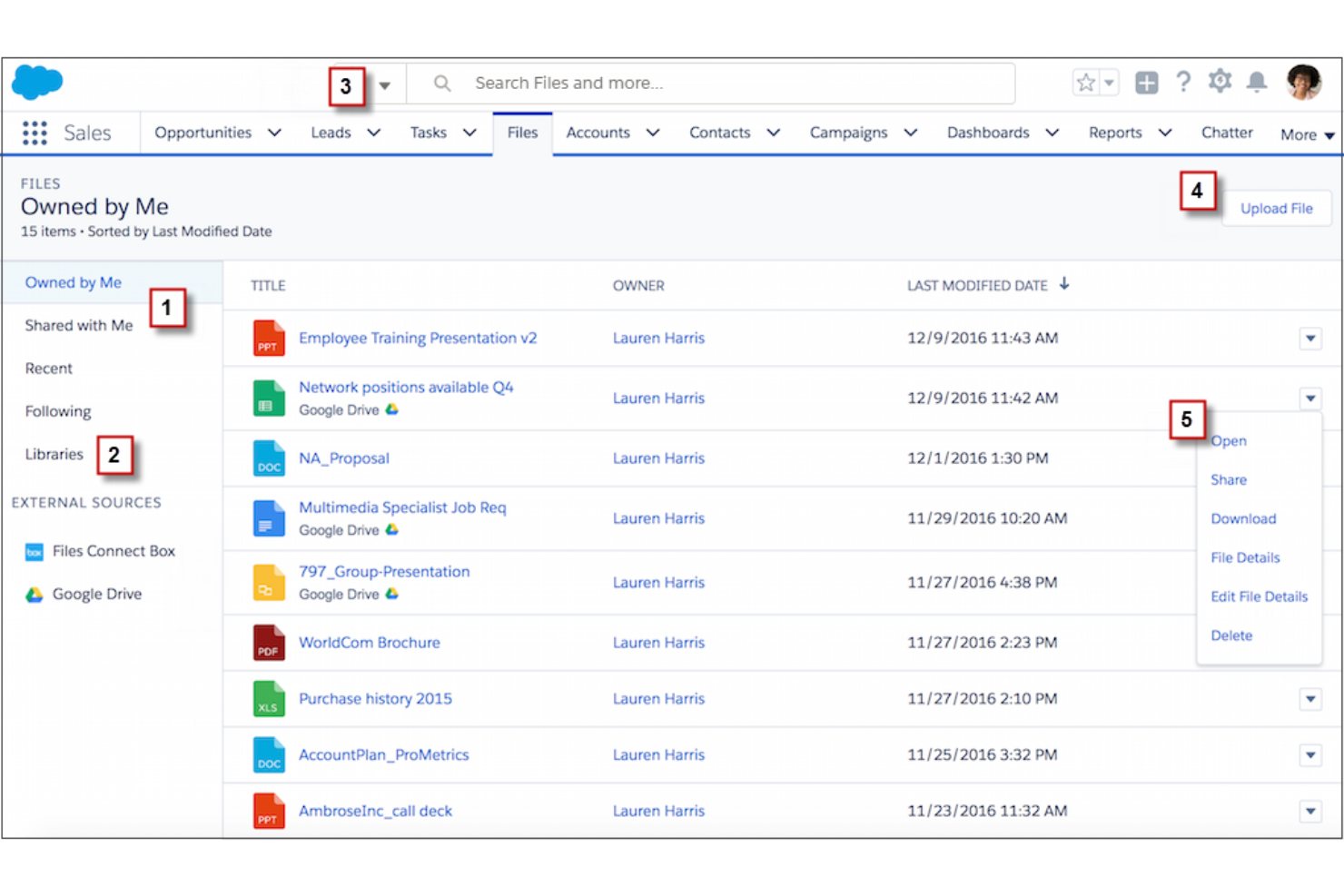Open the list view selector dropdown
Viewport: 1344px width, 896px height.
(385, 84)
